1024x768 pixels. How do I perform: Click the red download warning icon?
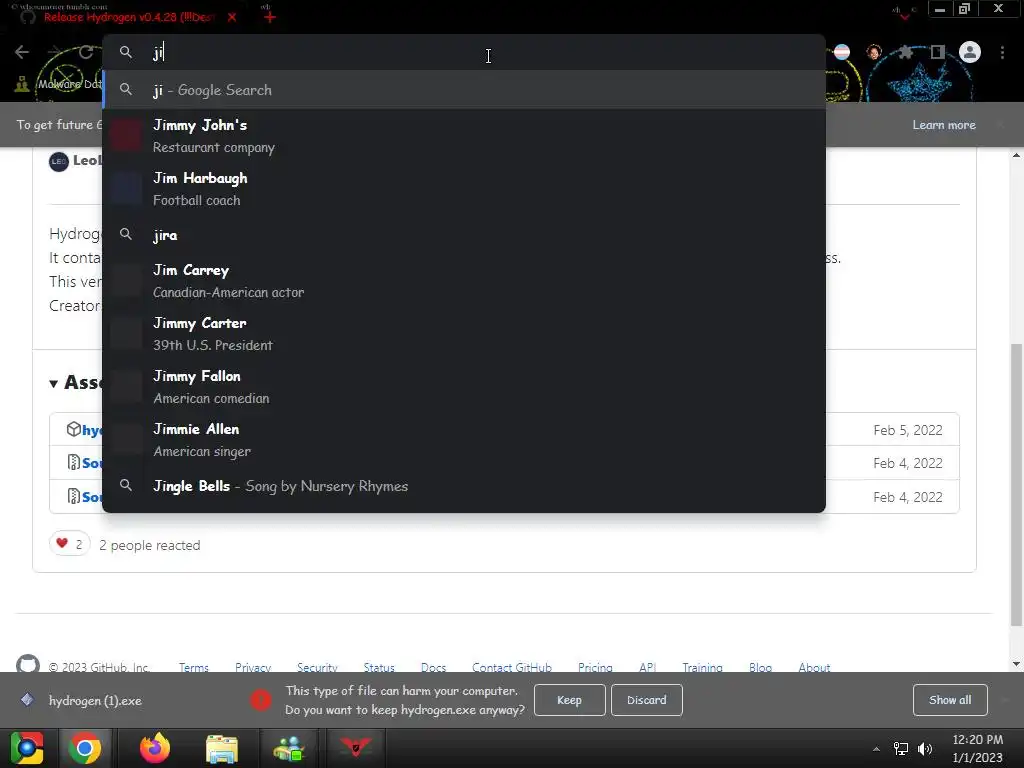[x=261, y=700]
